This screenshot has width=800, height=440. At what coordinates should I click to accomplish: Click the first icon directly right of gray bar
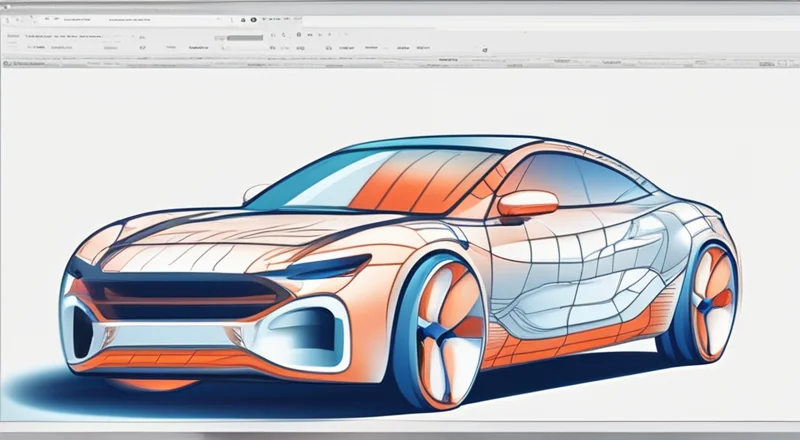(271, 37)
